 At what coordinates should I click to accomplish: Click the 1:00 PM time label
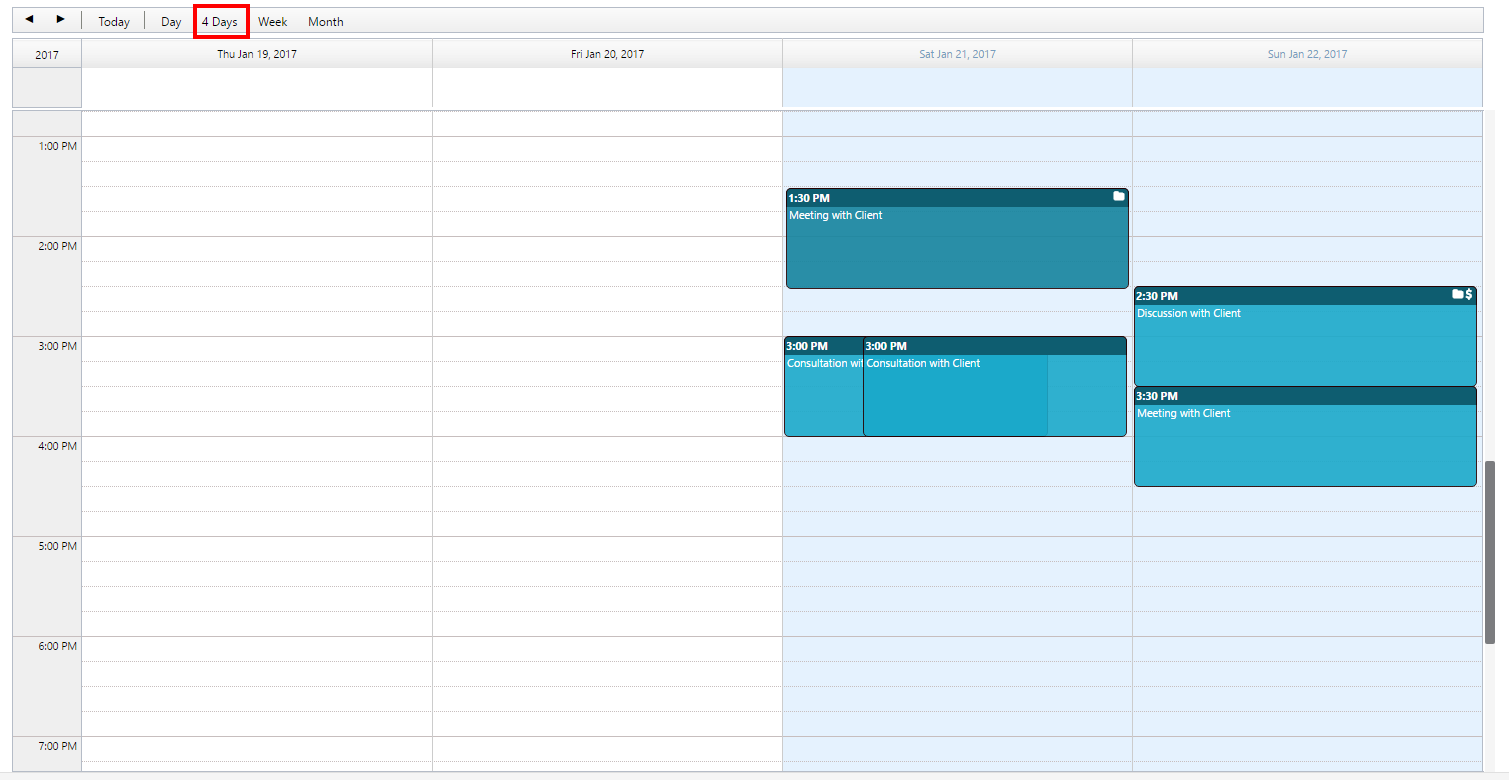(x=57, y=146)
